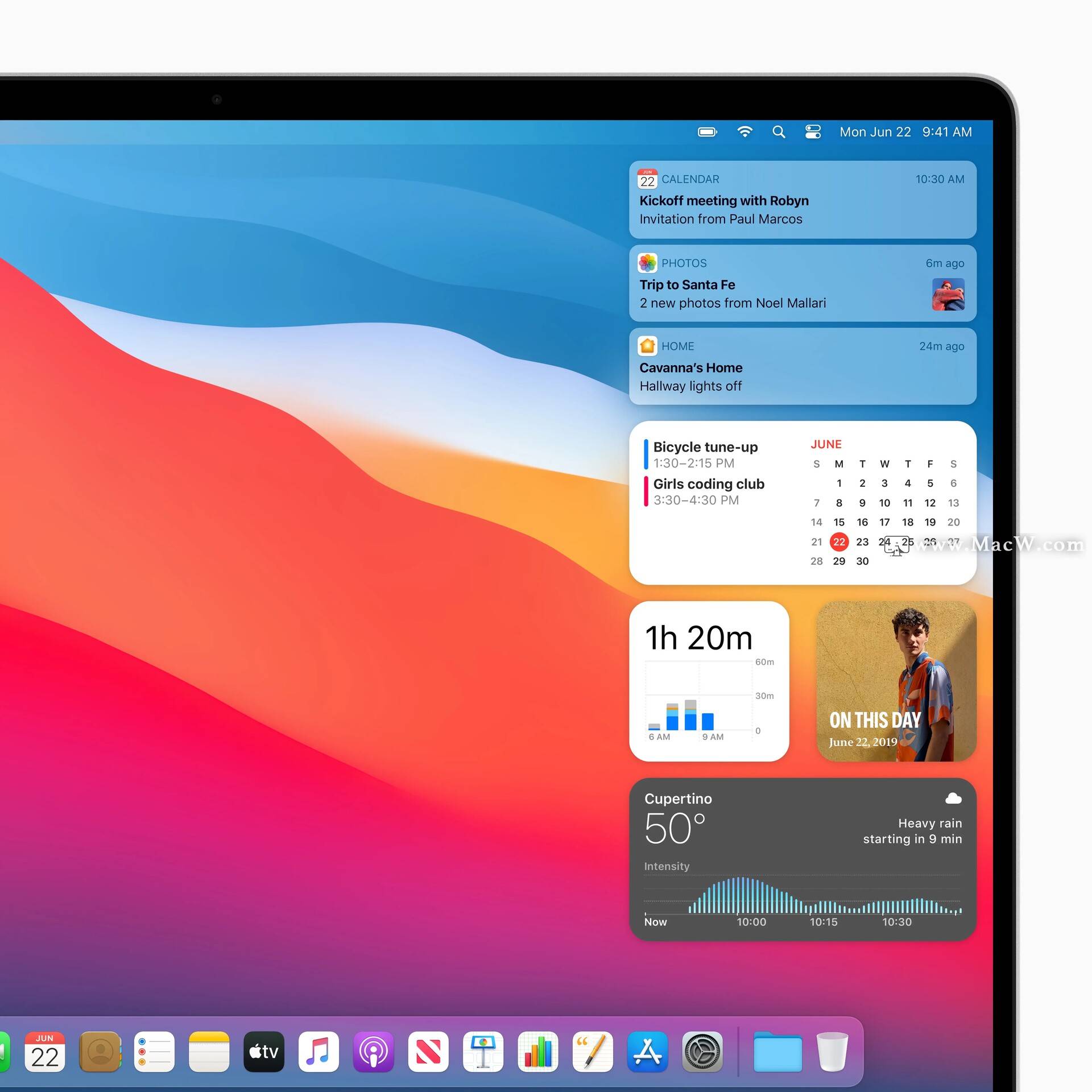Viewport: 1092px width, 1092px height.
Task: Click the menu bar date and time
Action: coord(904,132)
